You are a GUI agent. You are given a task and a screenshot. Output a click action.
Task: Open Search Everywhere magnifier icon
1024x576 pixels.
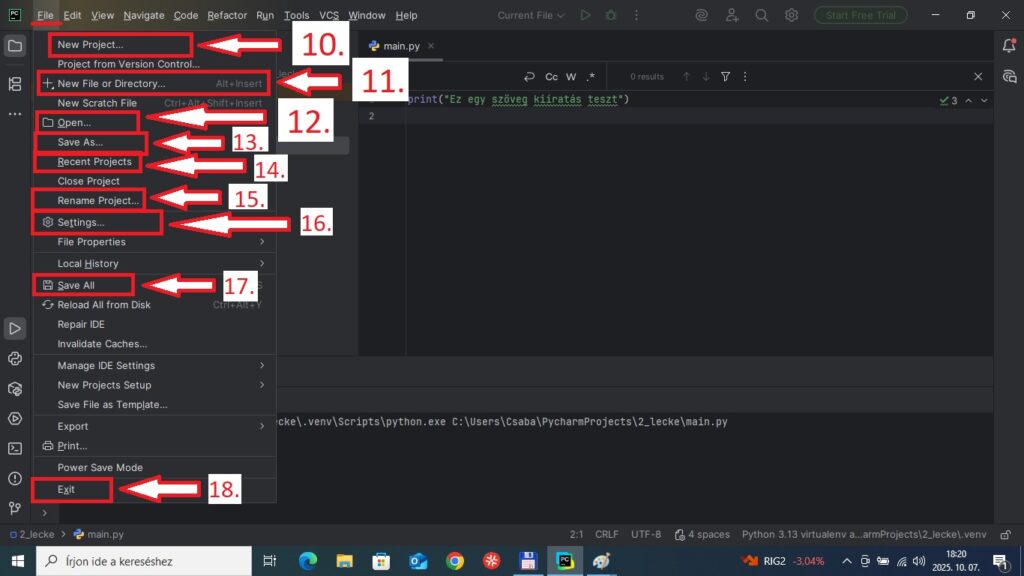click(762, 15)
